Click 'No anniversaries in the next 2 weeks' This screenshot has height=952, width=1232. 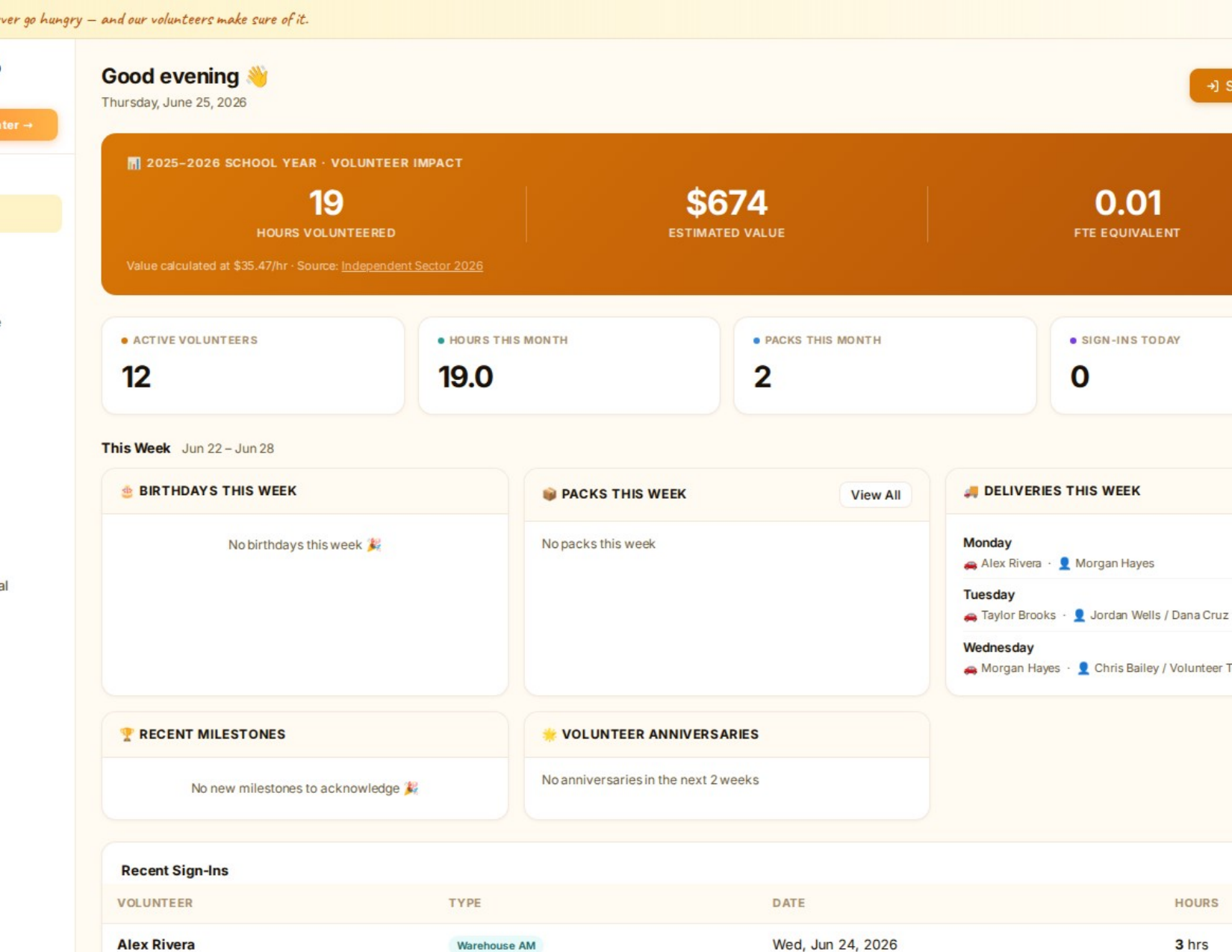click(650, 780)
